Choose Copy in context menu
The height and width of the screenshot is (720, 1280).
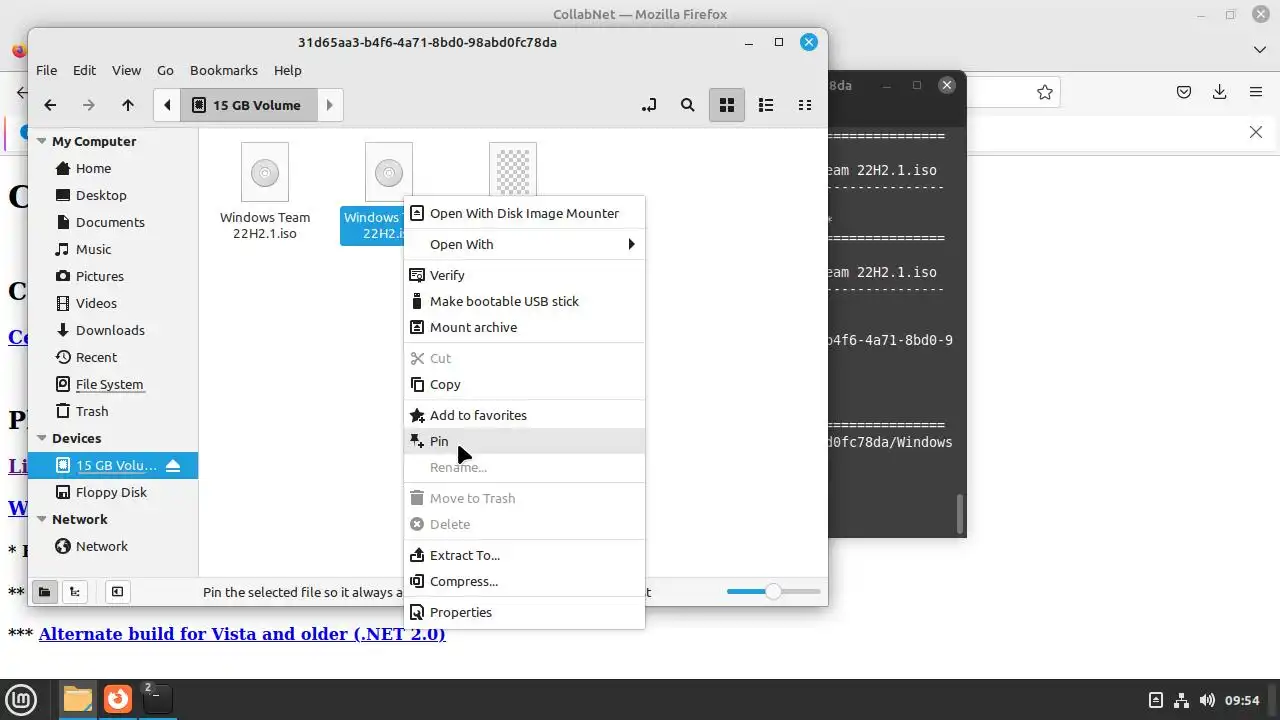coord(524,384)
